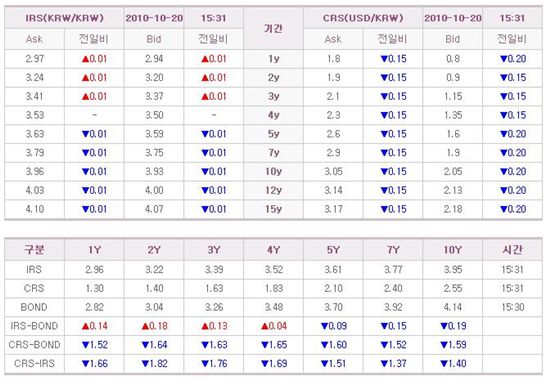Click the IRS-BOND 1Y value 0.14

pyautogui.click(x=94, y=326)
